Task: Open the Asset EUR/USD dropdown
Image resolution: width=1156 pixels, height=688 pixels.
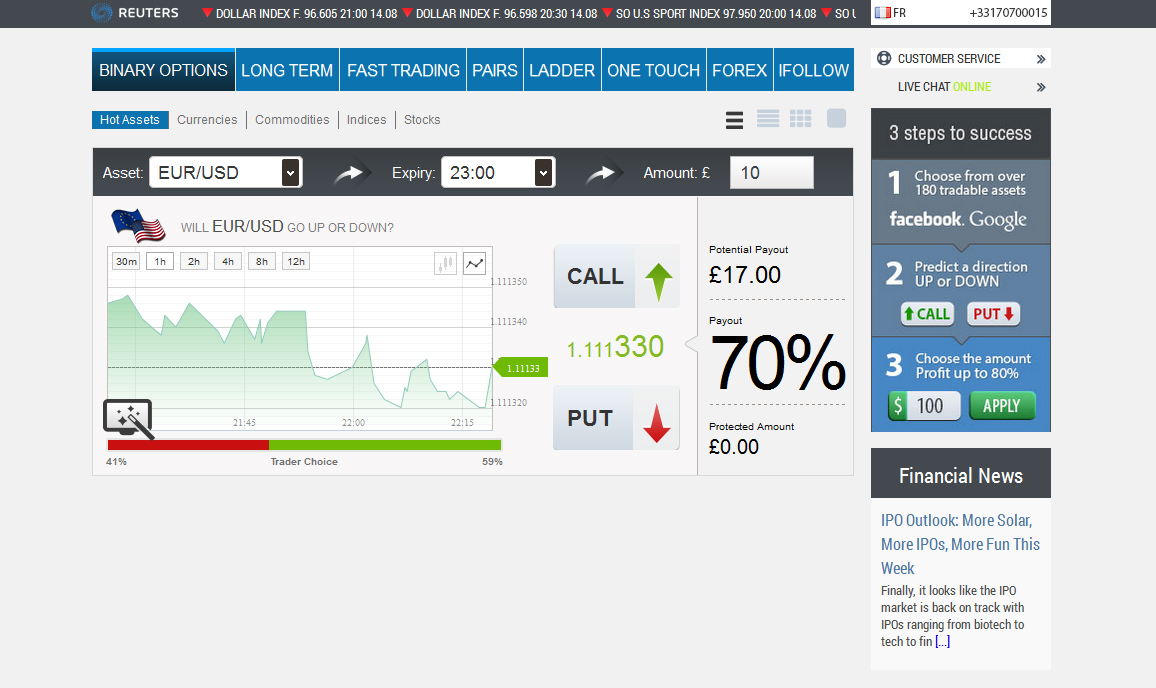Action: (226, 173)
